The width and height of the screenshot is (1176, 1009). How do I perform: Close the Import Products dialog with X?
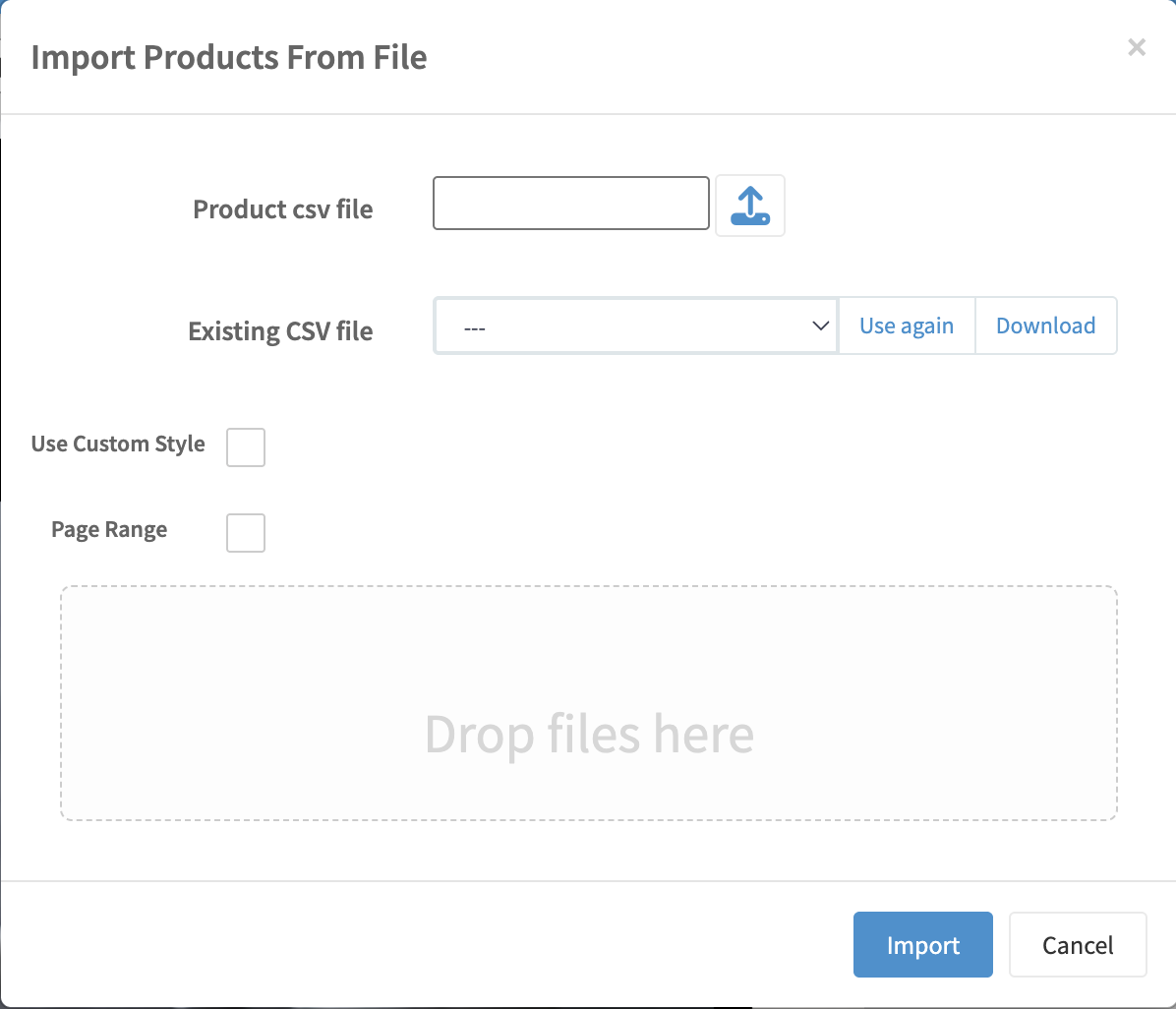(1137, 47)
